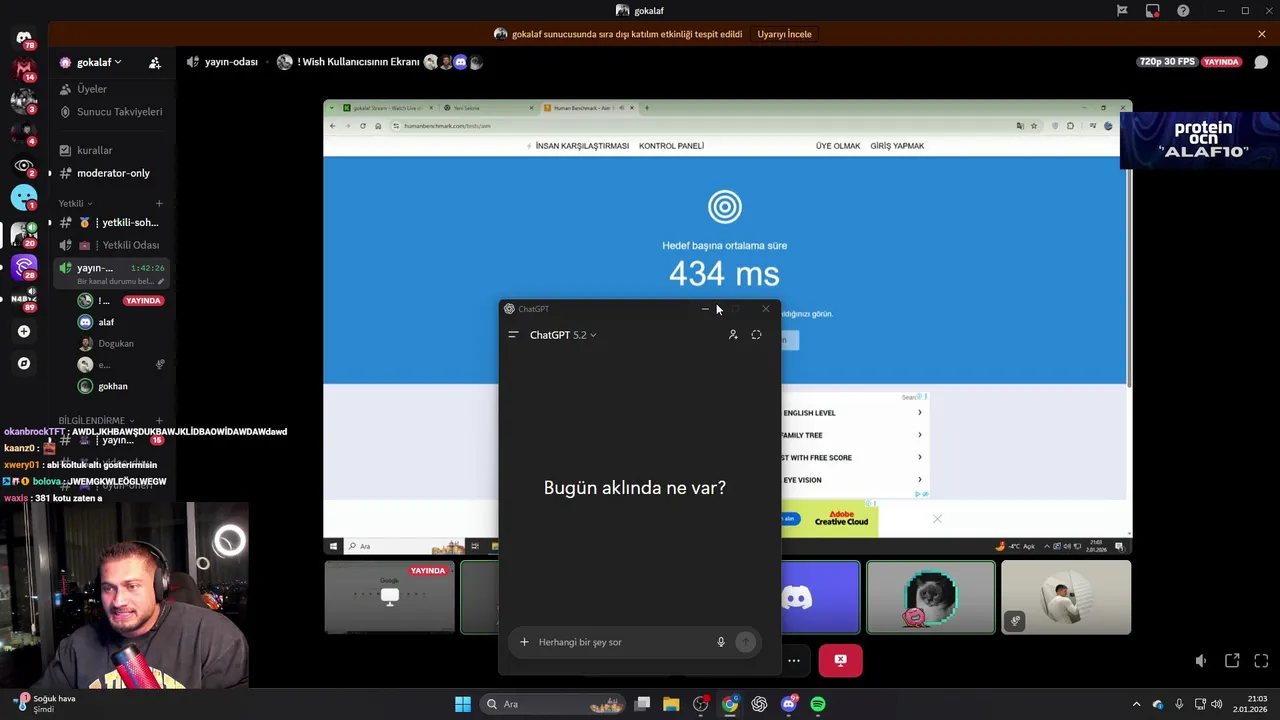Open Discord help question mark icon

pyautogui.click(x=1184, y=11)
